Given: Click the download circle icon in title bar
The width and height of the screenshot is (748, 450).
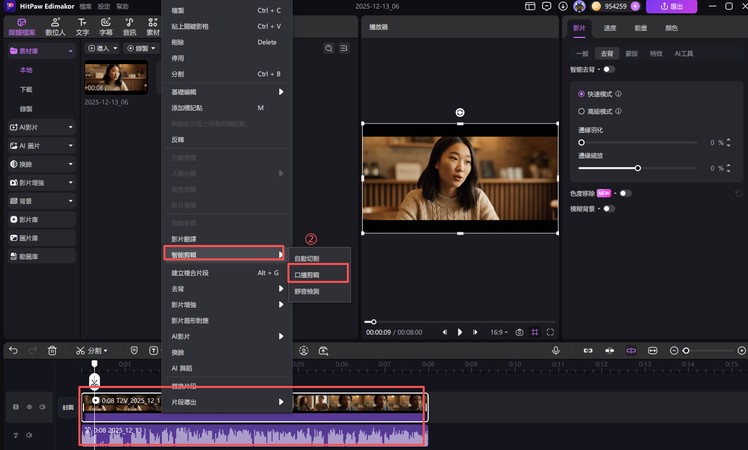Looking at the screenshot, I should tap(563, 6).
